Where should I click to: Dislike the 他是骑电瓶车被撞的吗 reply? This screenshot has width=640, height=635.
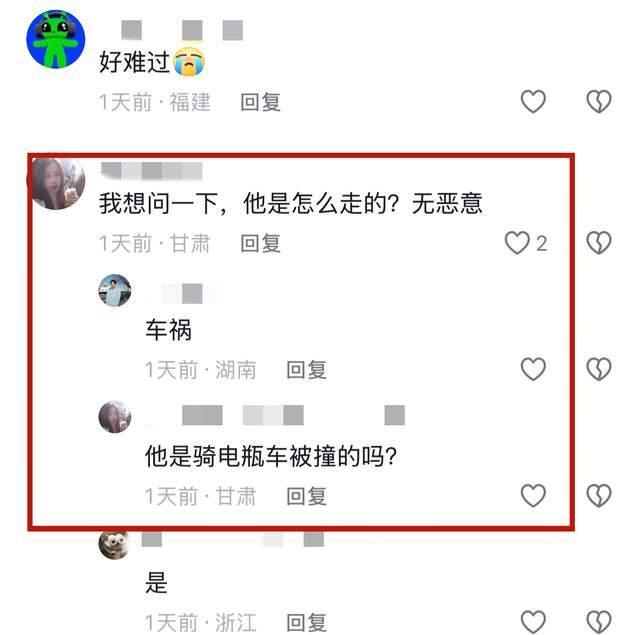pyautogui.click(x=599, y=495)
